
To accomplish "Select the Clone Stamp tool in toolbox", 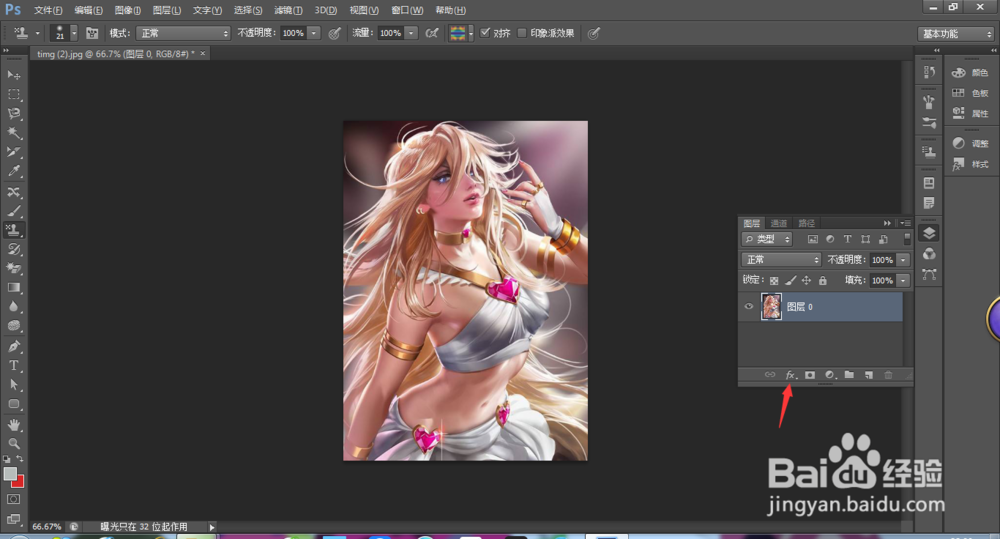I will pos(13,230).
